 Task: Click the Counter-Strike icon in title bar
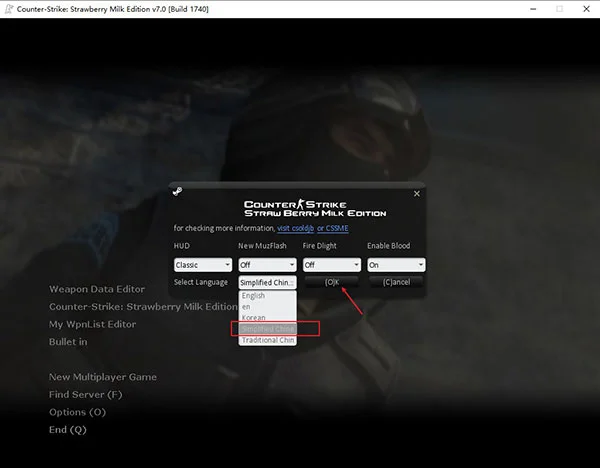(x=8, y=9)
